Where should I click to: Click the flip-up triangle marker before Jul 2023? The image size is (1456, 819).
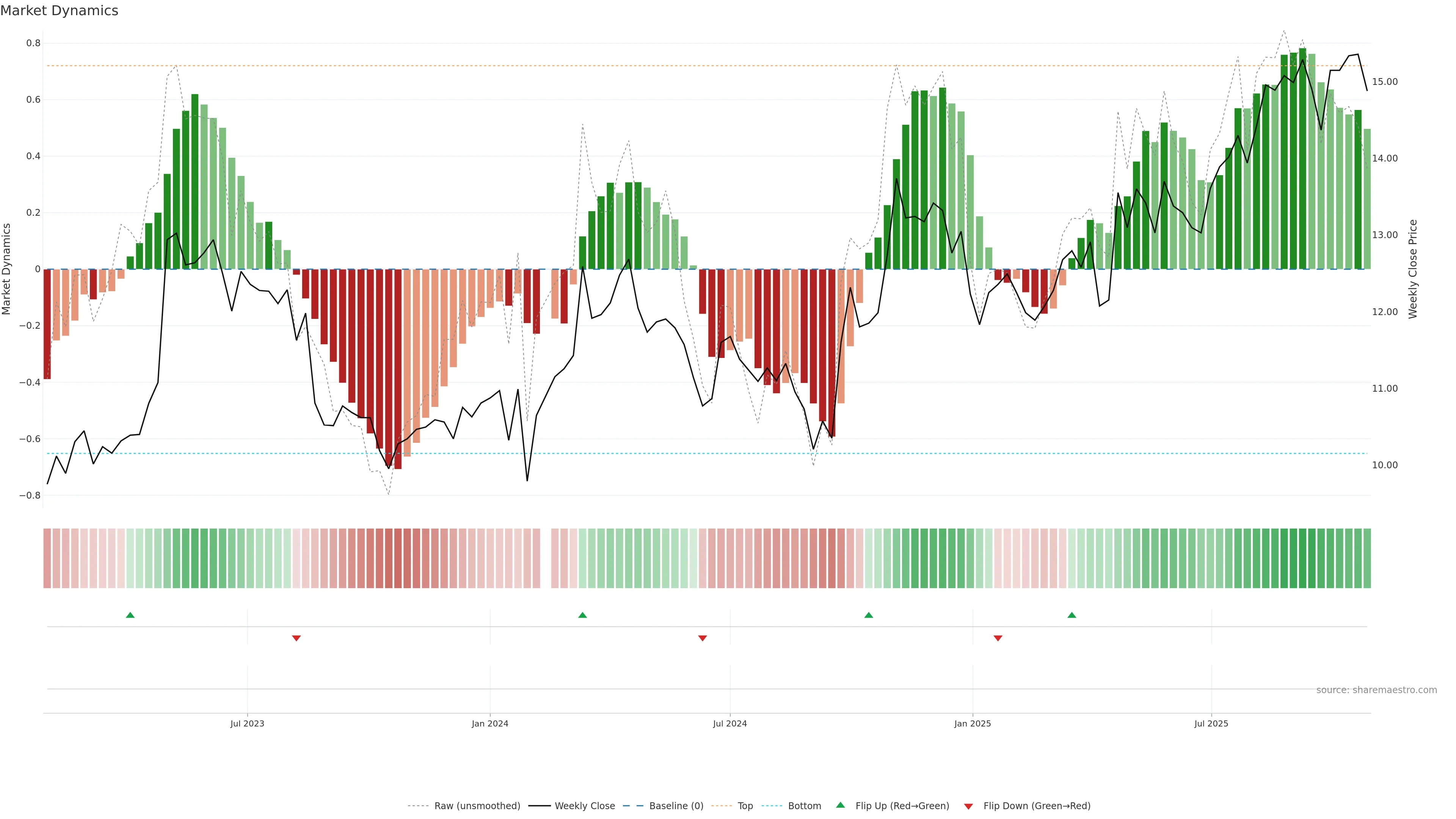(x=130, y=615)
